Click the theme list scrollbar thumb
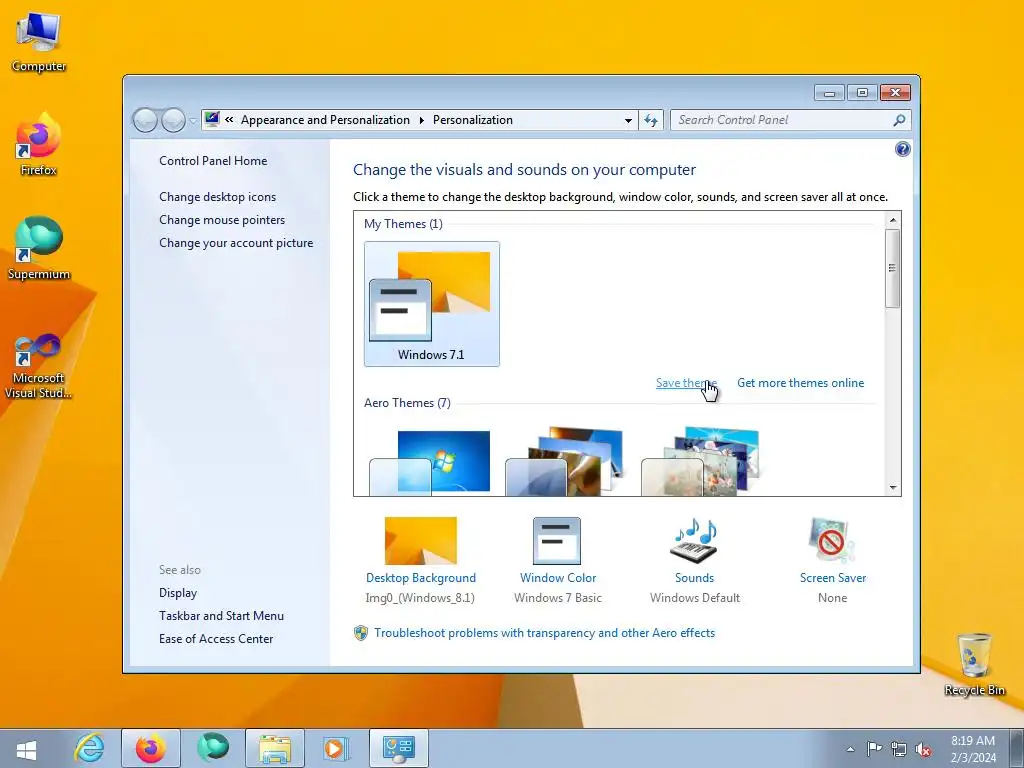Screen dimensions: 1024x768 coord(893,268)
